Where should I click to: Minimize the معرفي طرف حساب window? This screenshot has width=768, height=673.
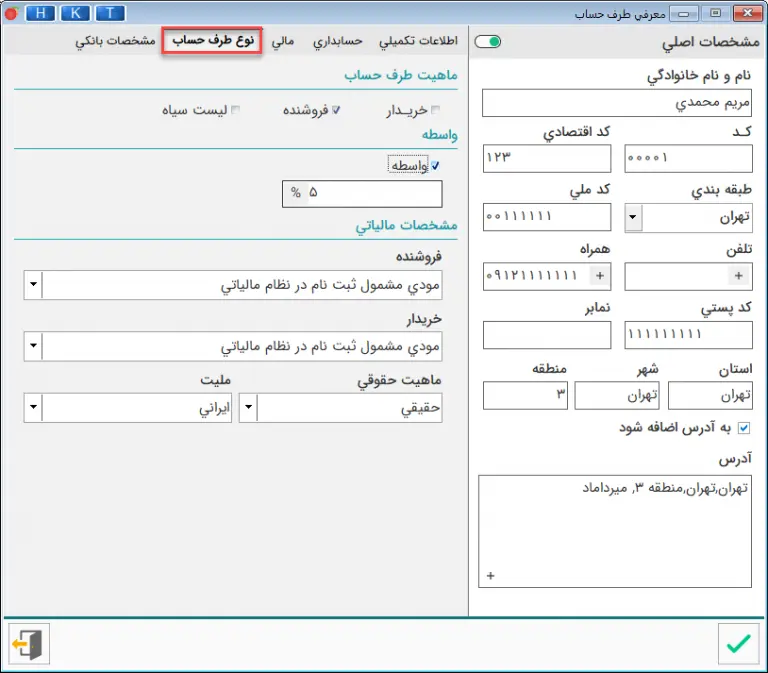point(684,14)
